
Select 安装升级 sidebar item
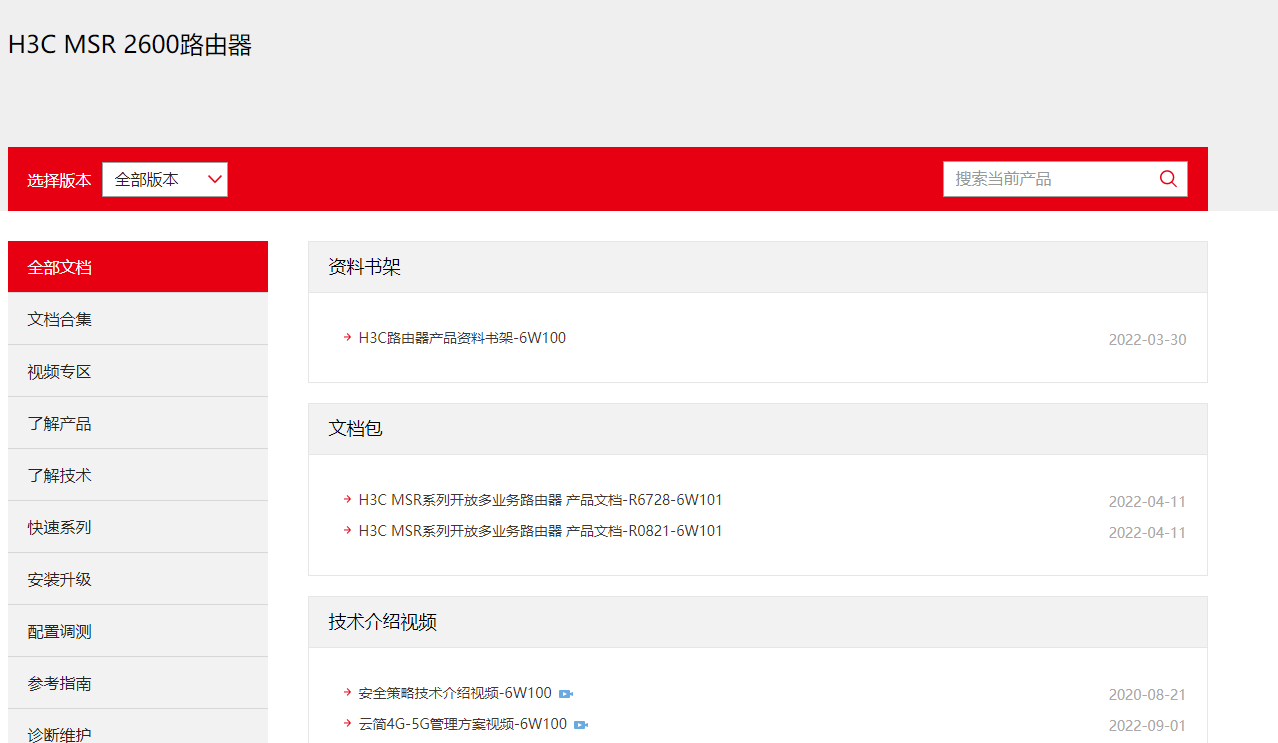tap(138, 579)
